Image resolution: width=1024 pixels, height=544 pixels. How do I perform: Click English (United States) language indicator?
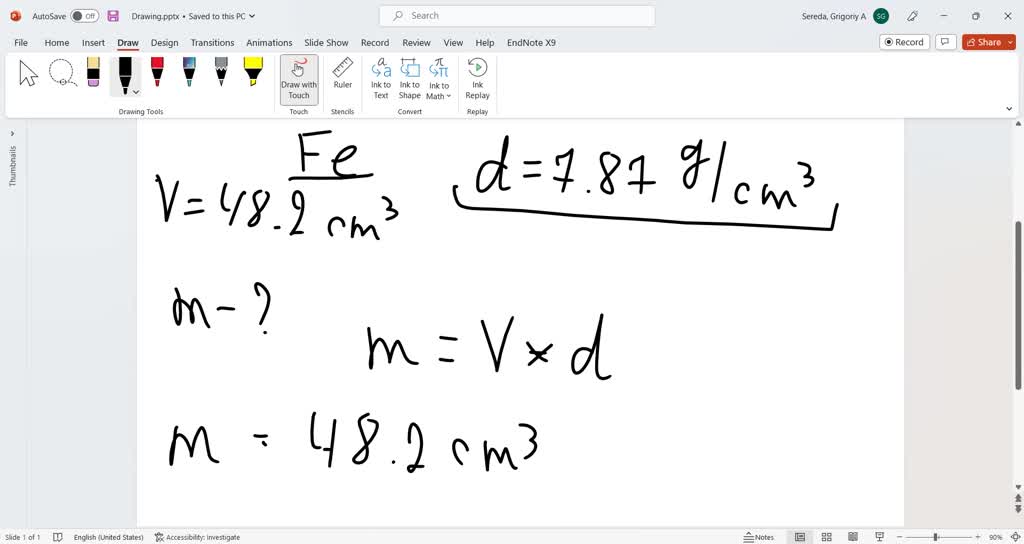click(108, 537)
